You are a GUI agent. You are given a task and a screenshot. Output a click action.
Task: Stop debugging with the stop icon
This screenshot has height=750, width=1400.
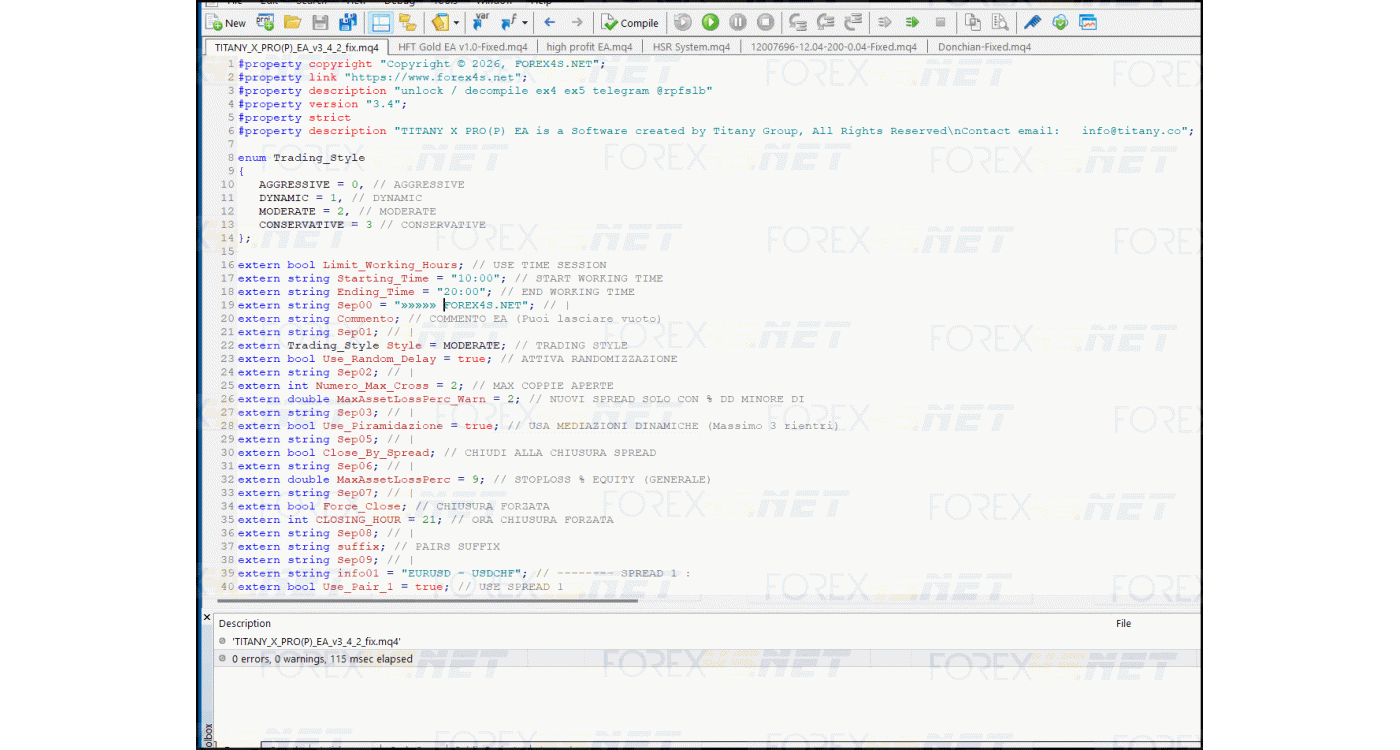[x=765, y=22]
